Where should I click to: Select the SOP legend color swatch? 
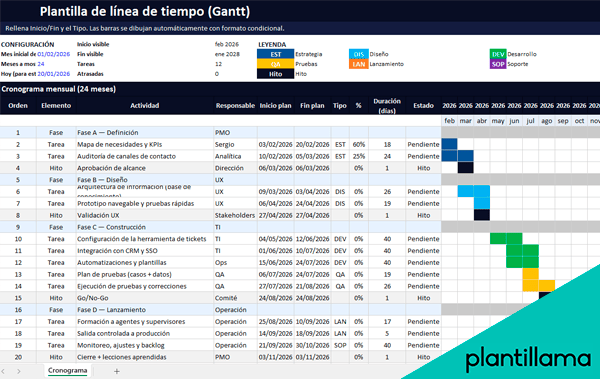click(498, 64)
